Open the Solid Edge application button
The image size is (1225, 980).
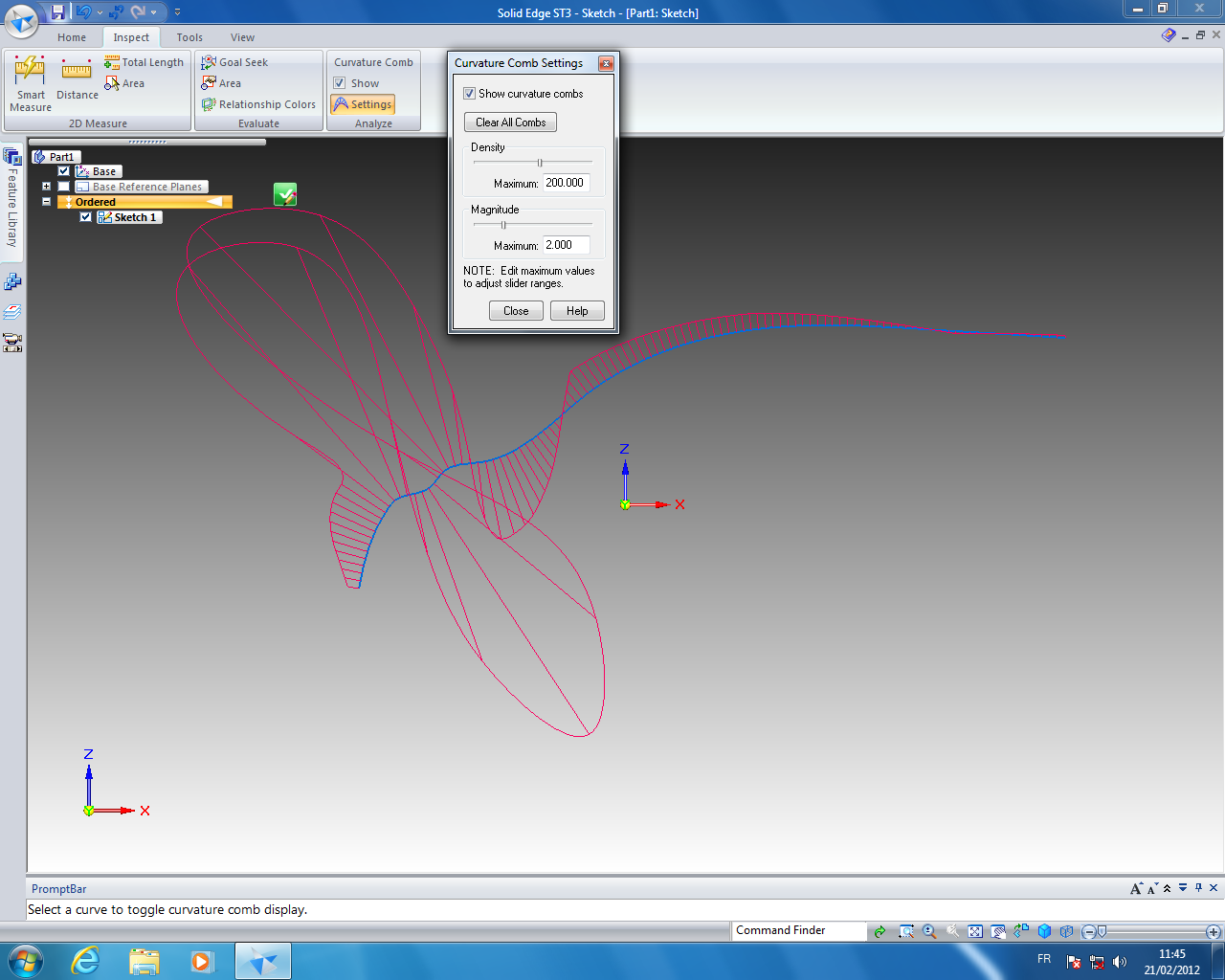tap(21, 19)
